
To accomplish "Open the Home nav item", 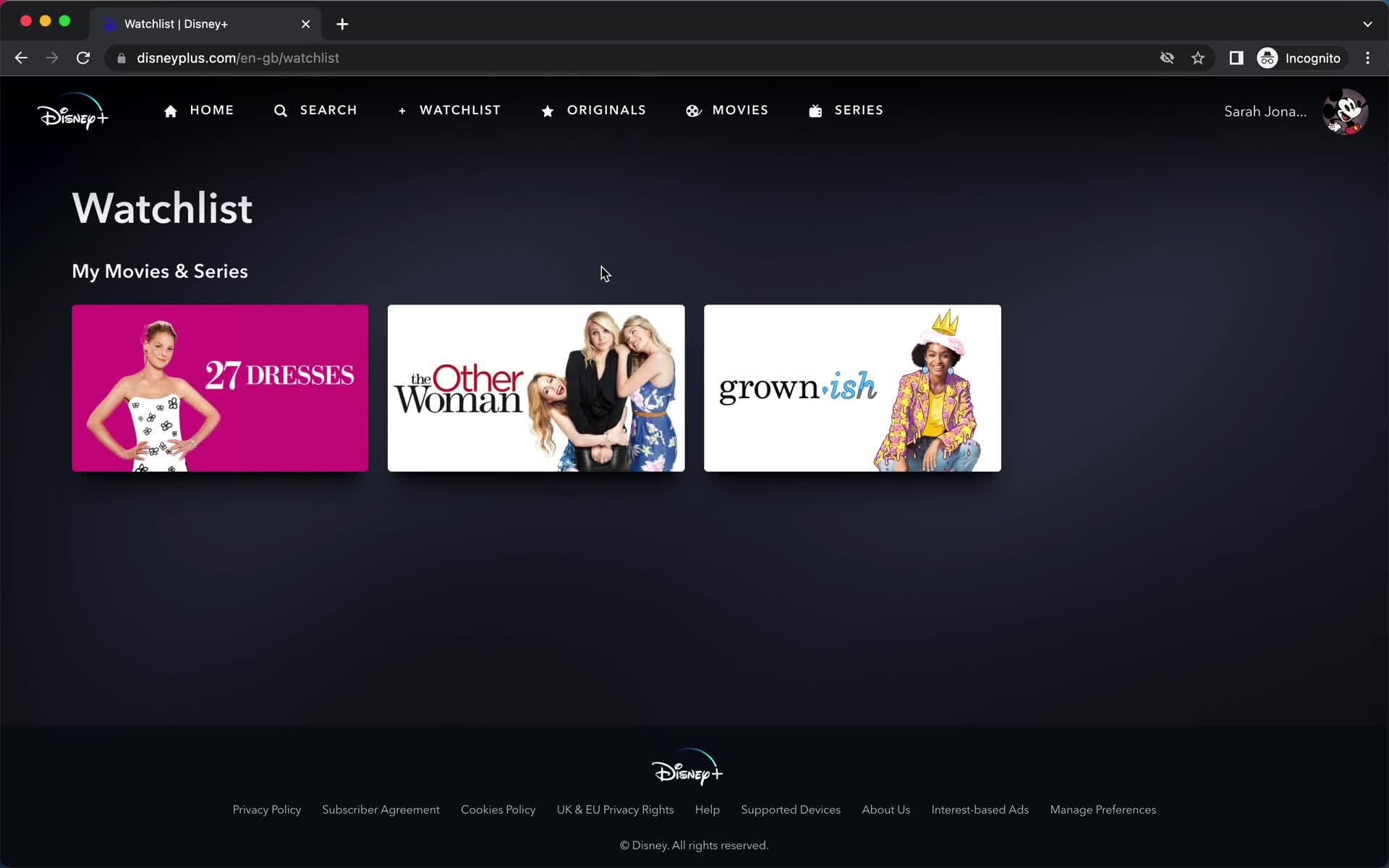I will coord(199,111).
